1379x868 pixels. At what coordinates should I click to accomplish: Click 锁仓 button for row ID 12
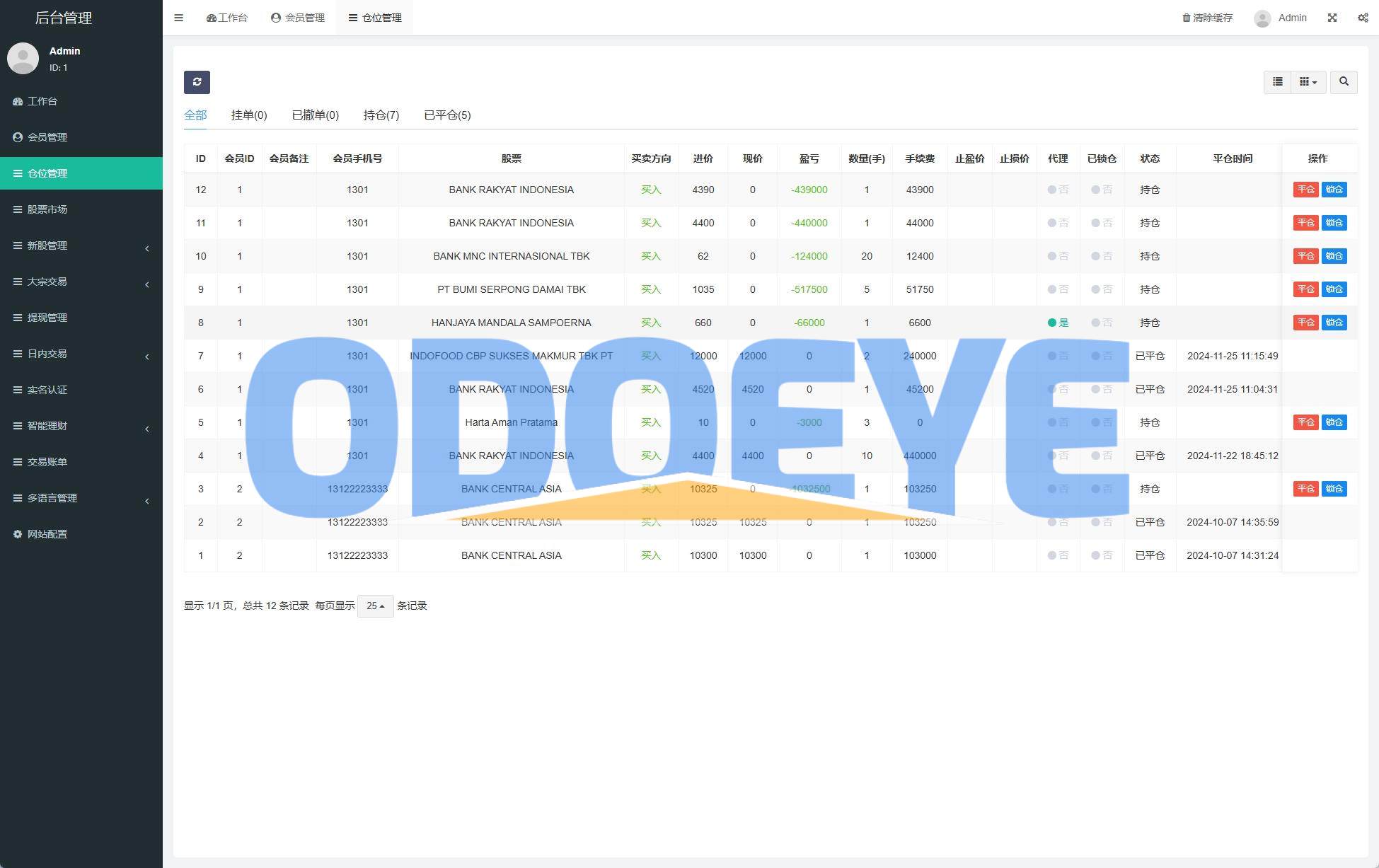[x=1334, y=190]
